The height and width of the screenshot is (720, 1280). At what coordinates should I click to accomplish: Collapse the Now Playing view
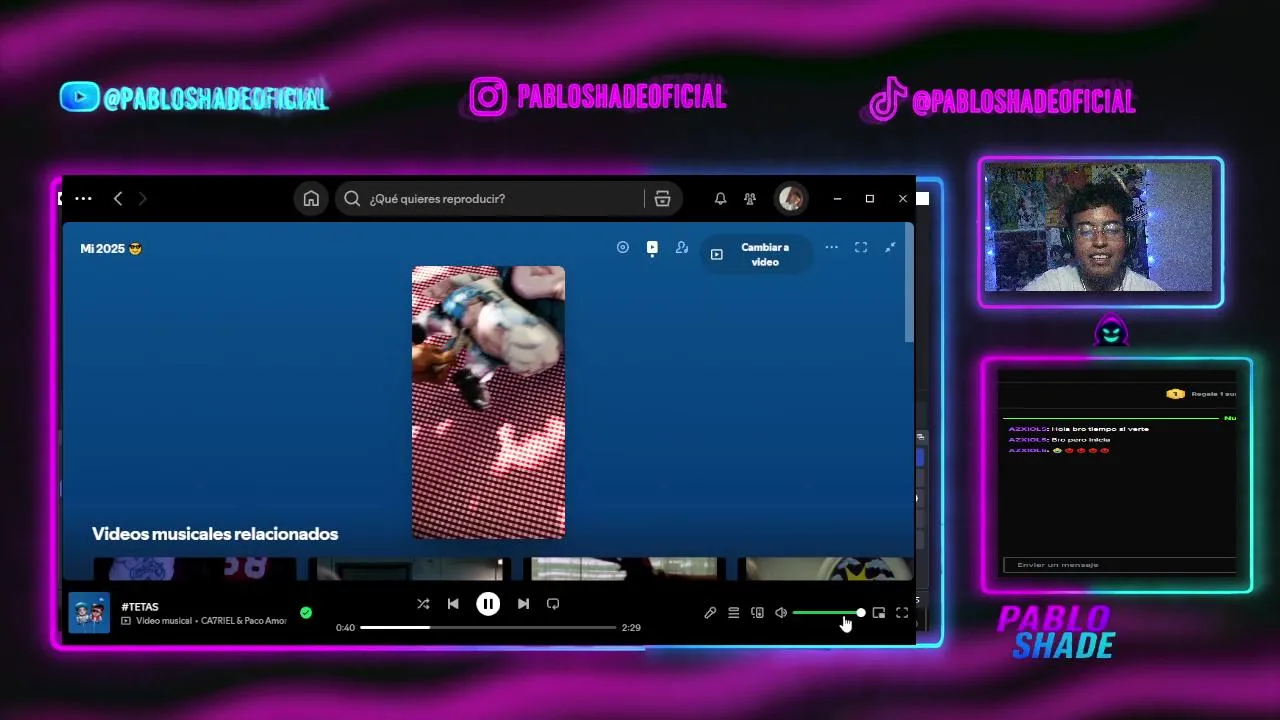click(x=890, y=247)
